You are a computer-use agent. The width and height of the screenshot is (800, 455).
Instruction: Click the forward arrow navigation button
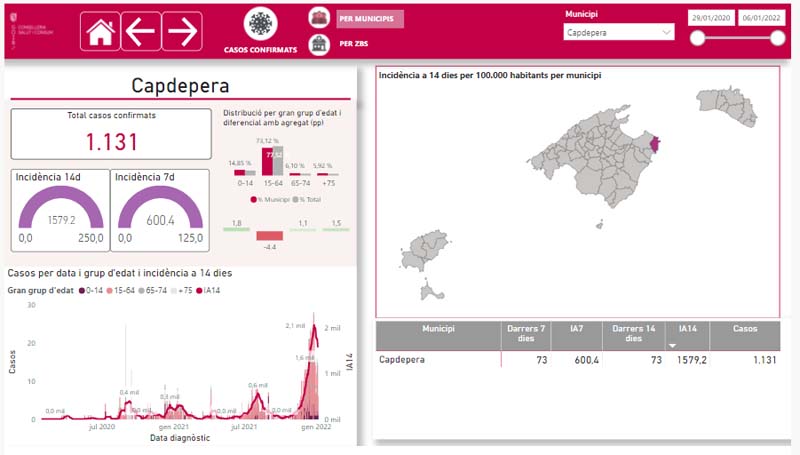[x=182, y=32]
